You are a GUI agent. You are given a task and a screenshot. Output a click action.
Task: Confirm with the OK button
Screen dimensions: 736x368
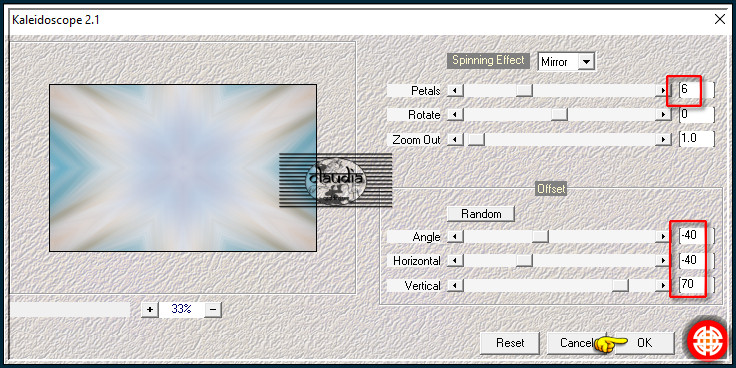[x=644, y=343]
